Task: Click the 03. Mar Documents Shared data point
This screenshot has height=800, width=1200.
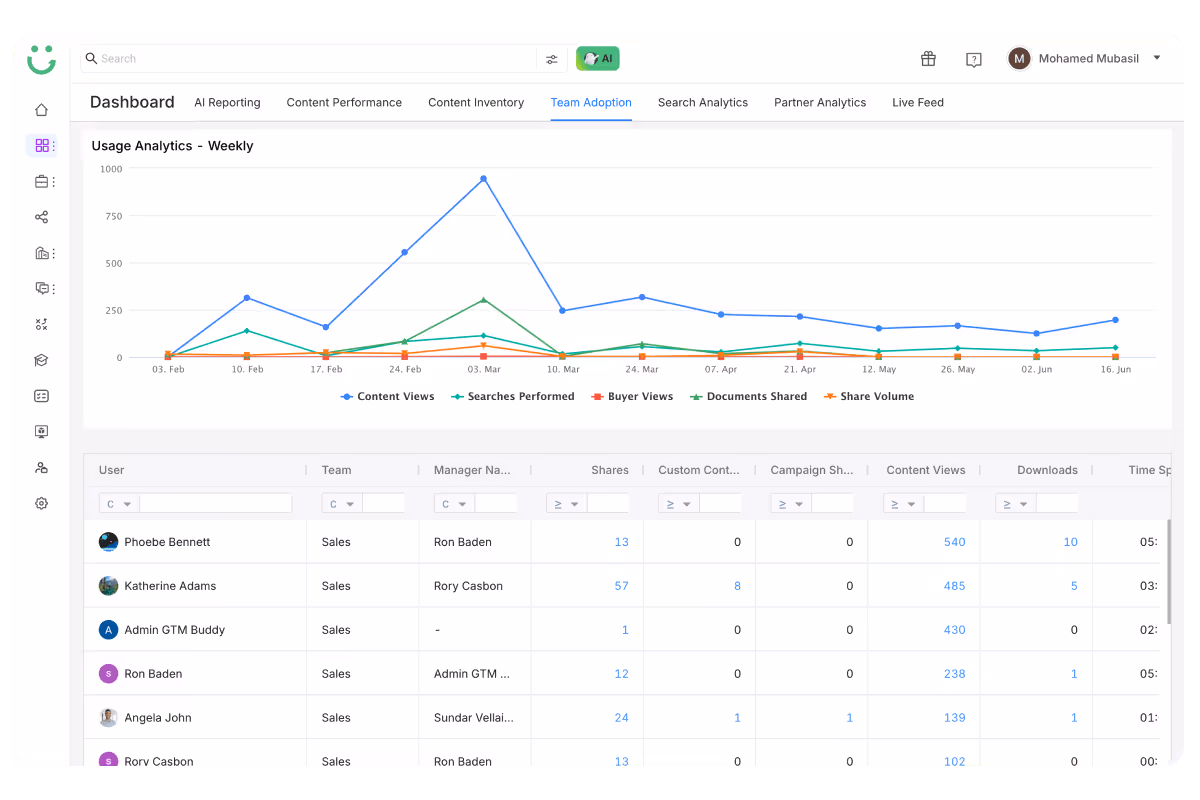Action: point(483,300)
